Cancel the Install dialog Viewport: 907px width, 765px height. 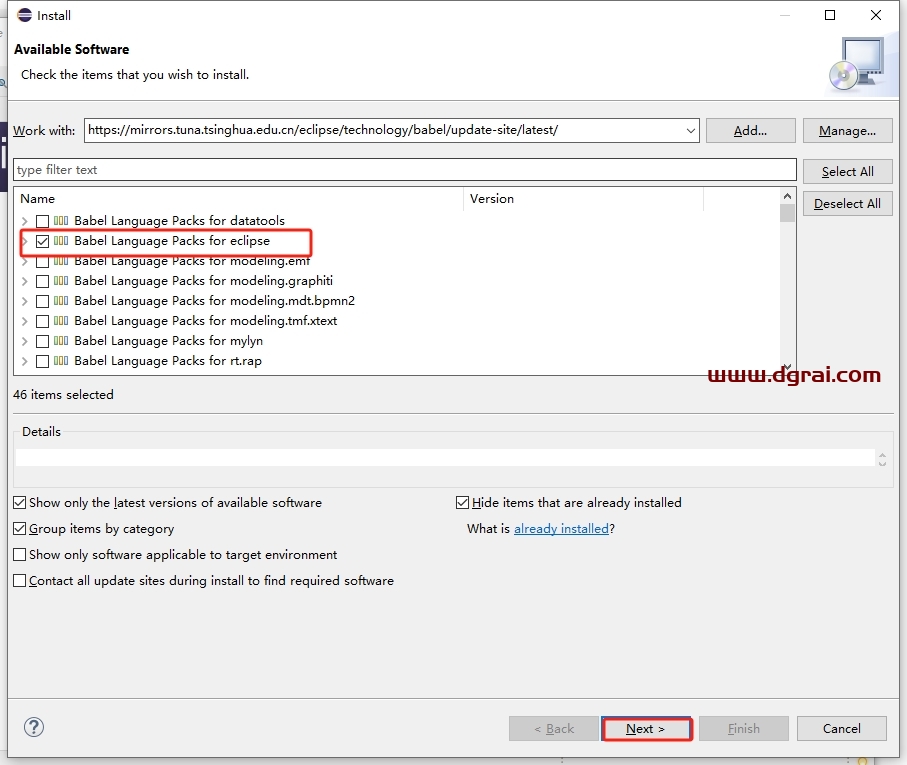[x=842, y=729]
